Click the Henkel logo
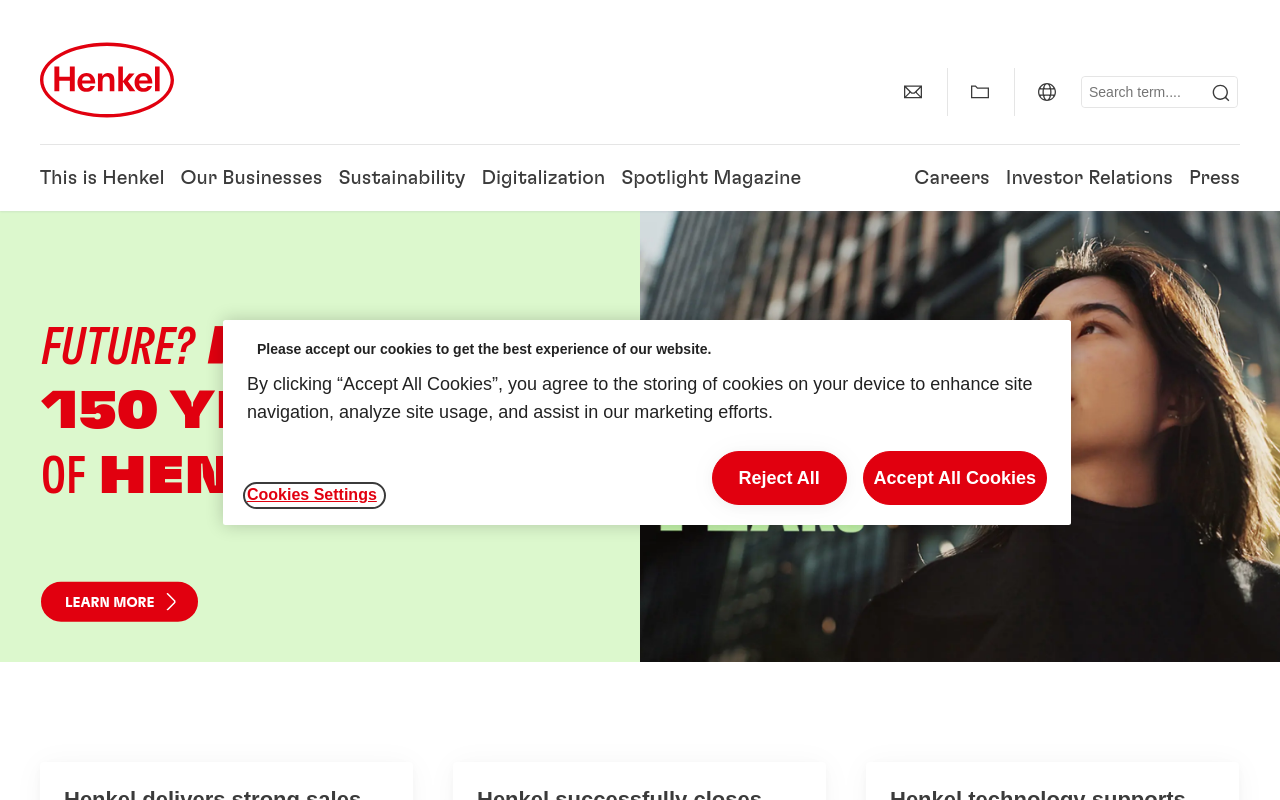This screenshot has height=800, width=1280. click(107, 80)
